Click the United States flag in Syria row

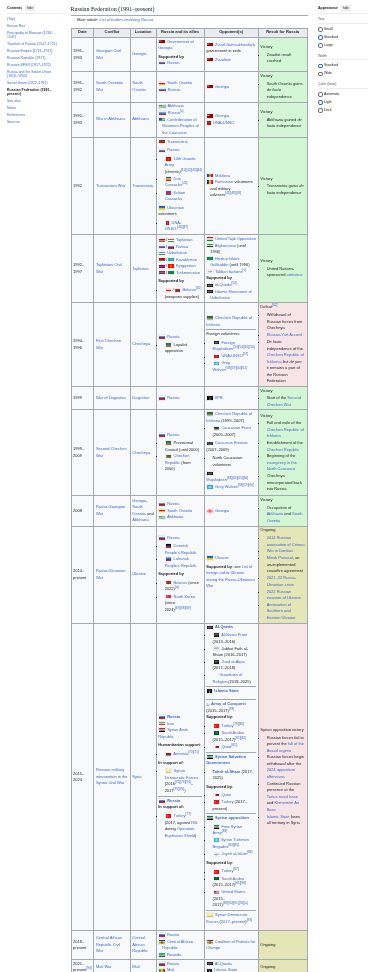[217, 892]
